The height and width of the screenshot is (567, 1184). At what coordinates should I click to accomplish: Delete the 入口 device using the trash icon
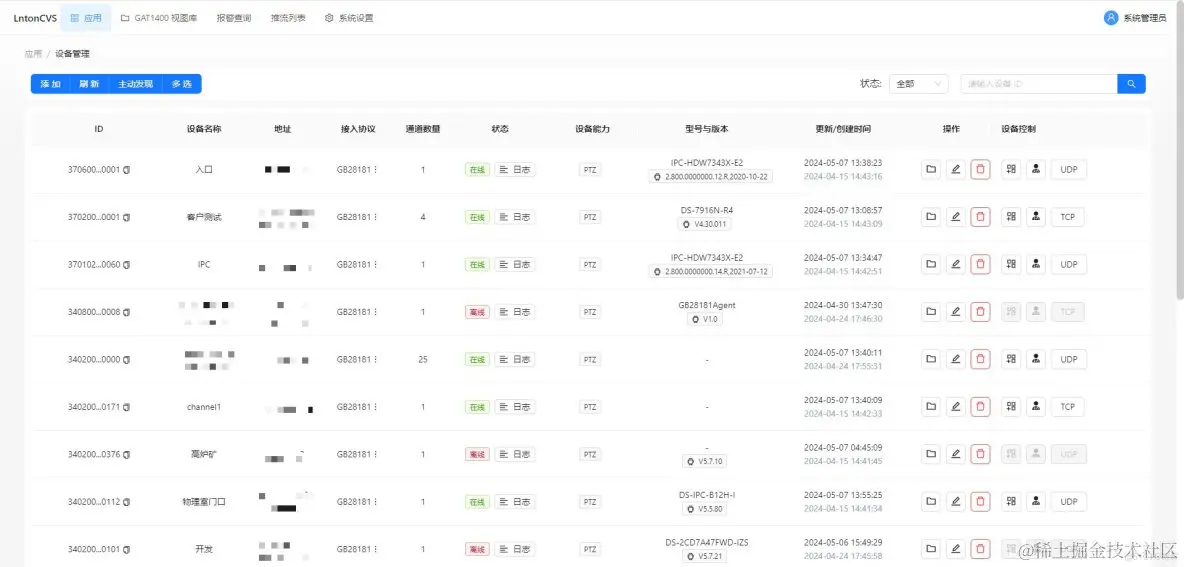click(x=980, y=169)
